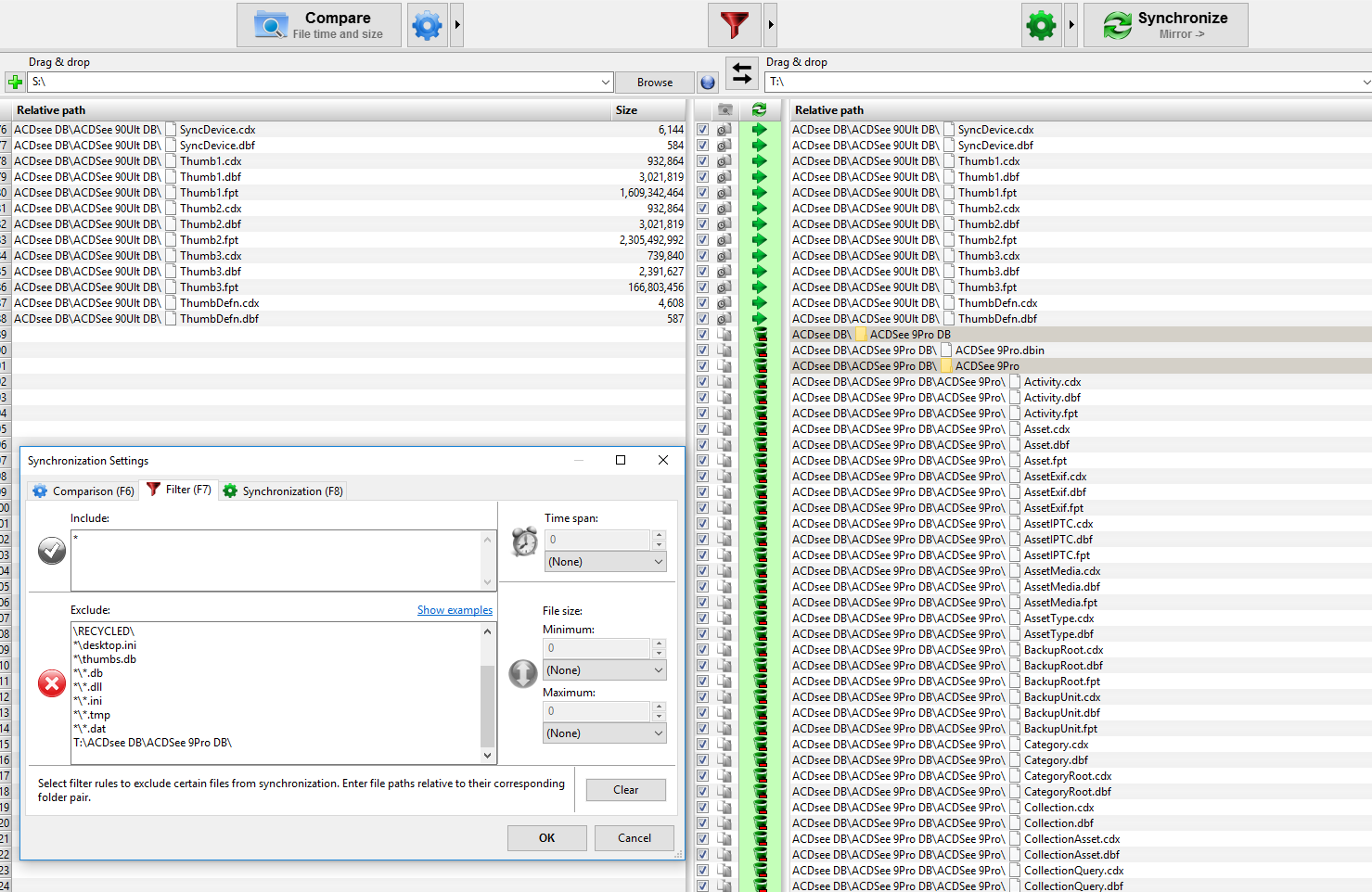Uncheck the checkbox for Thumb2.fpt row
The height and width of the screenshot is (892, 1372).
(x=702, y=240)
